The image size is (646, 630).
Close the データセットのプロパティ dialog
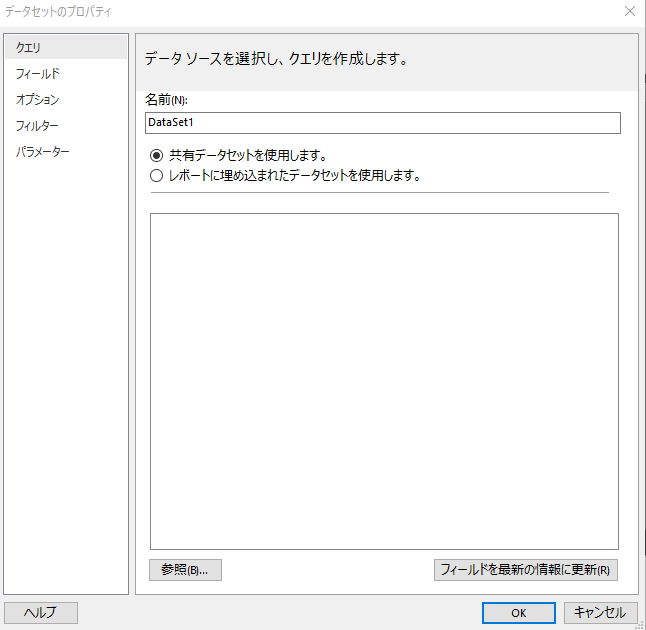click(629, 12)
